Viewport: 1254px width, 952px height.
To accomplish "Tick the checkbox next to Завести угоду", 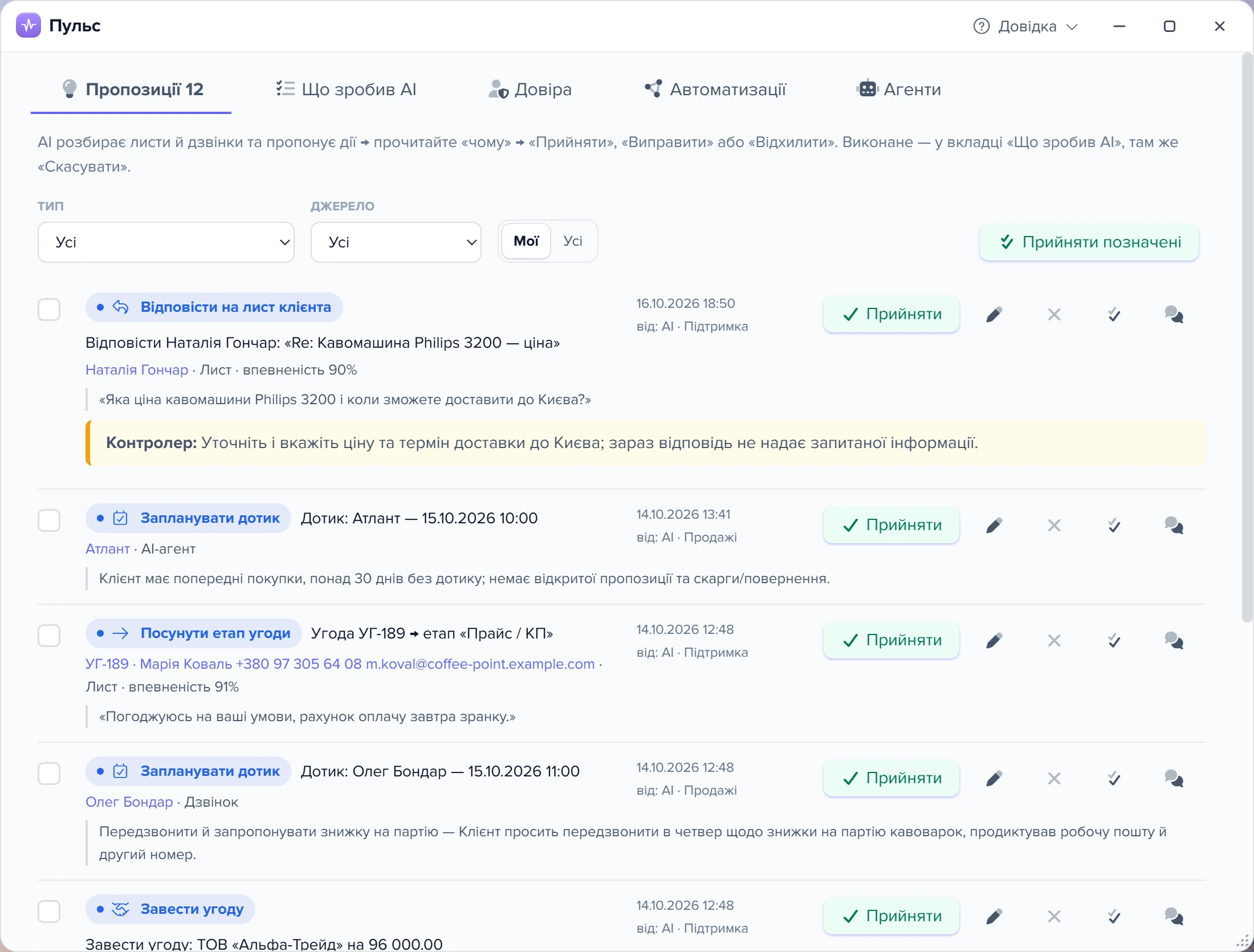I will pyautogui.click(x=49, y=912).
